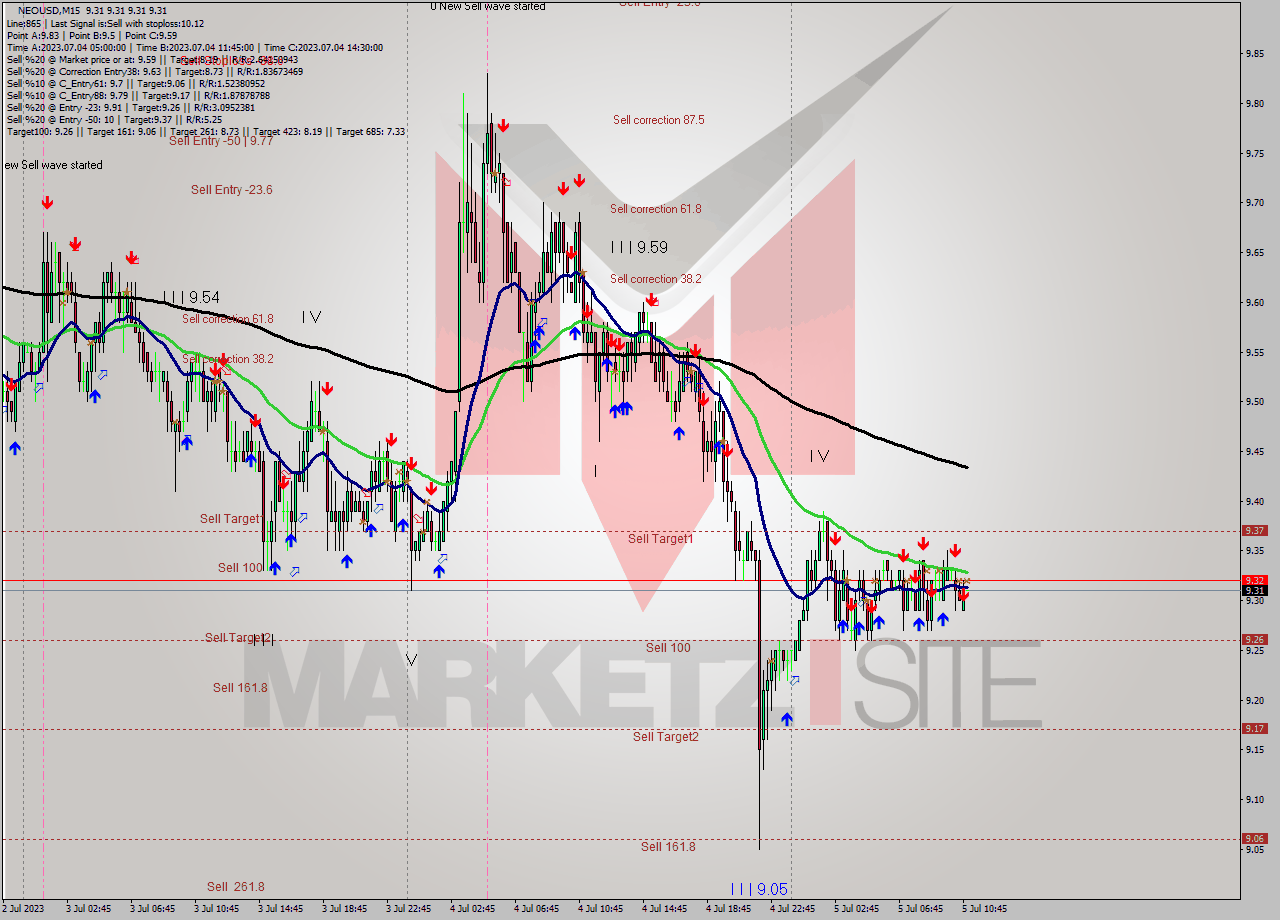Select the 'I I I 9.59' wave label
Screen dimensions: 1280x920
pos(639,247)
